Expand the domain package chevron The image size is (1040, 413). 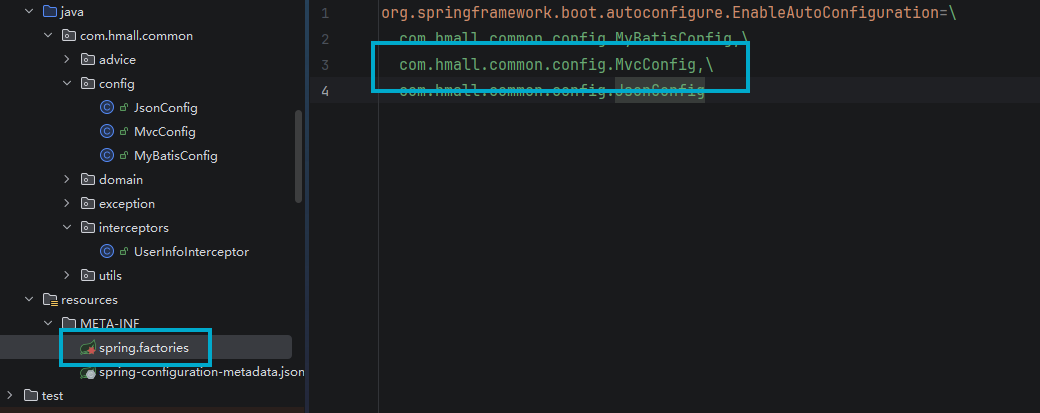click(x=66, y=180)
